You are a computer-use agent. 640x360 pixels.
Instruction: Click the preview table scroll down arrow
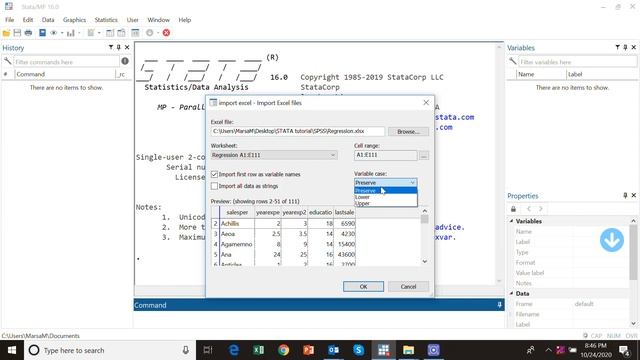coord(424,261)
